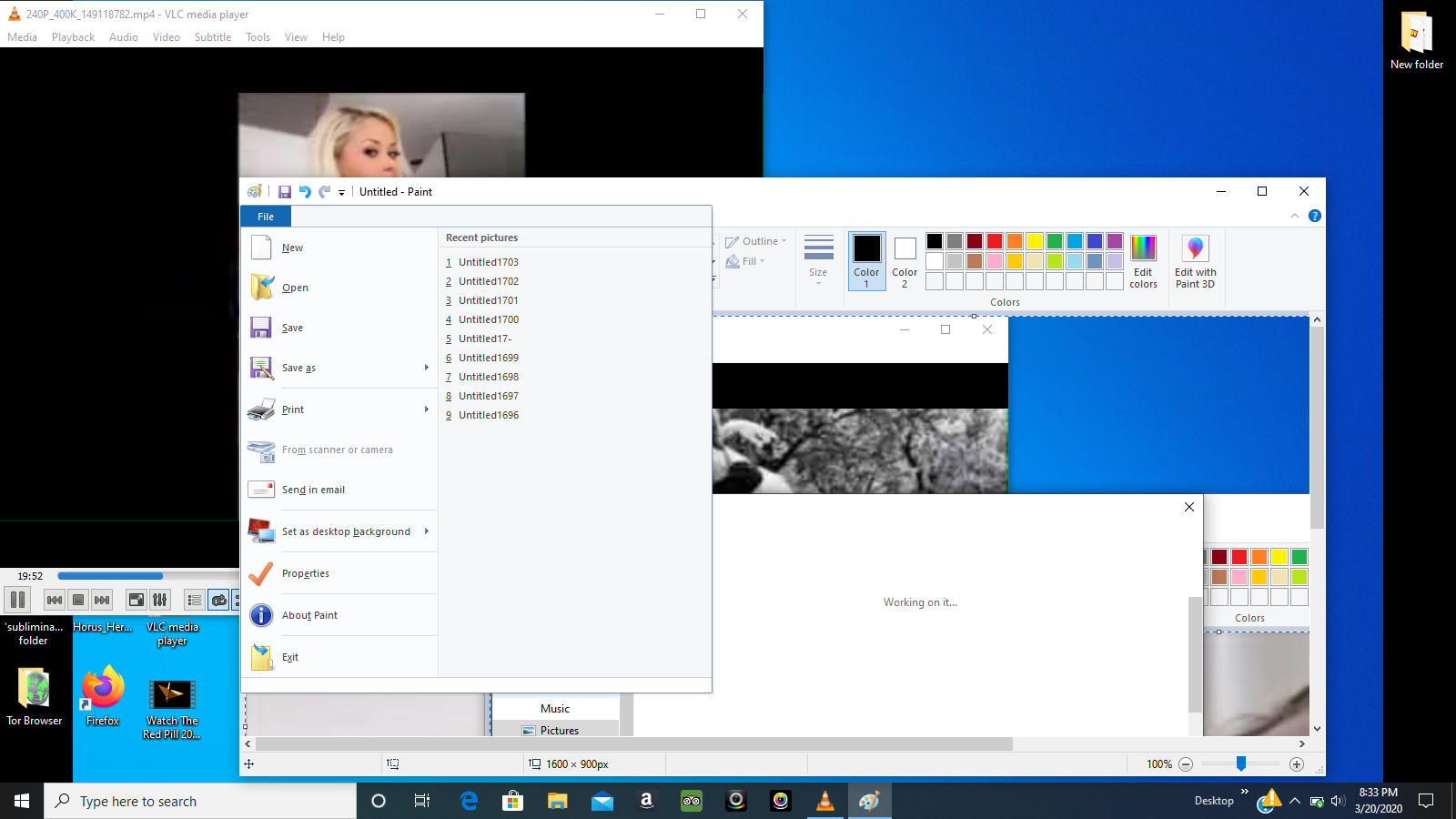Click Edit with Paint 3D
The width and height of the screenshot is (1456, 819).
(x=1195, y=261)
